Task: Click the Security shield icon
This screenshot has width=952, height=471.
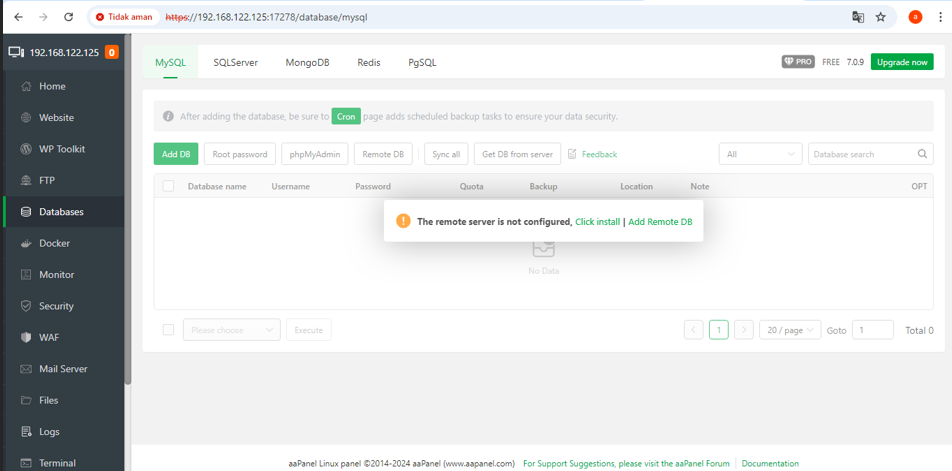Action: [x=26, y=306]
